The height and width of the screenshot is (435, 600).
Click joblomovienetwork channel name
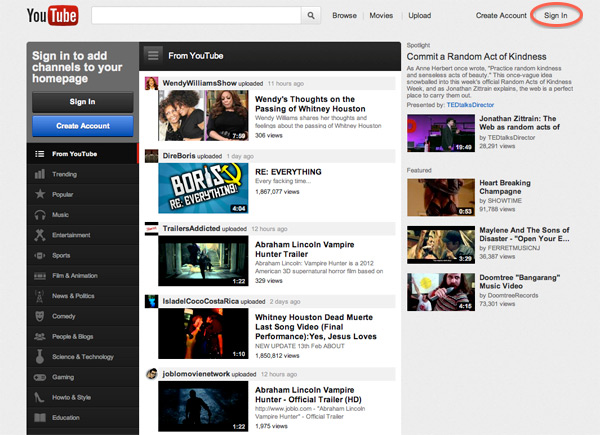point(196,374)
